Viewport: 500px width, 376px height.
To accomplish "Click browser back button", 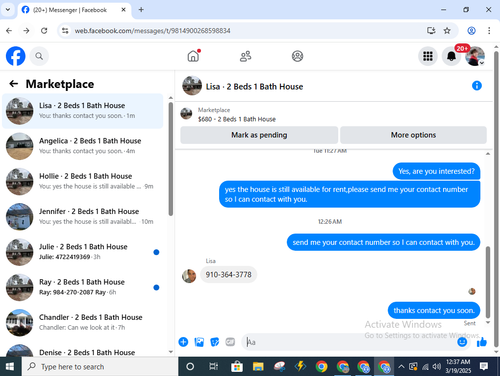I will [x=9, y=31].
